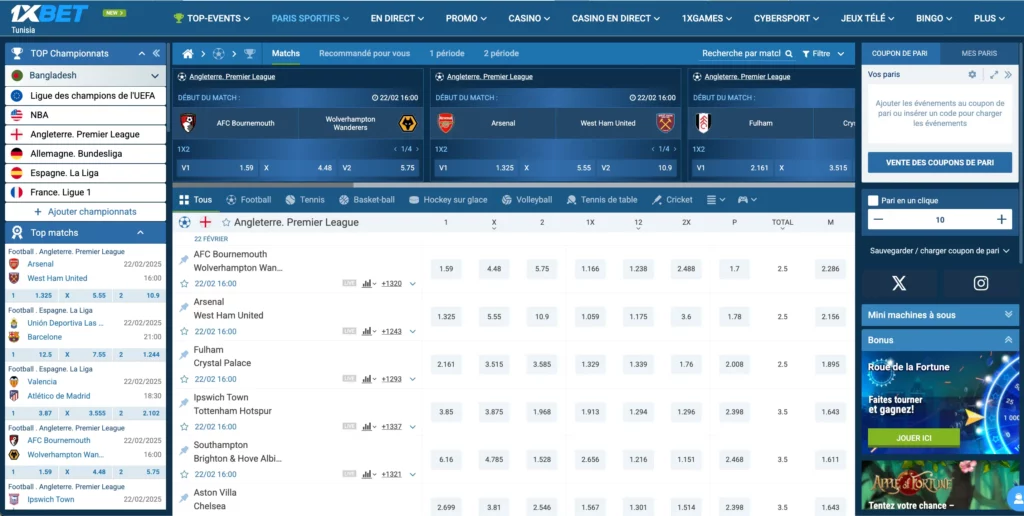Screen dimensions: 1024x516
Task: Favorite Arsenal vs West Ham star
Action: click(184, 331)
